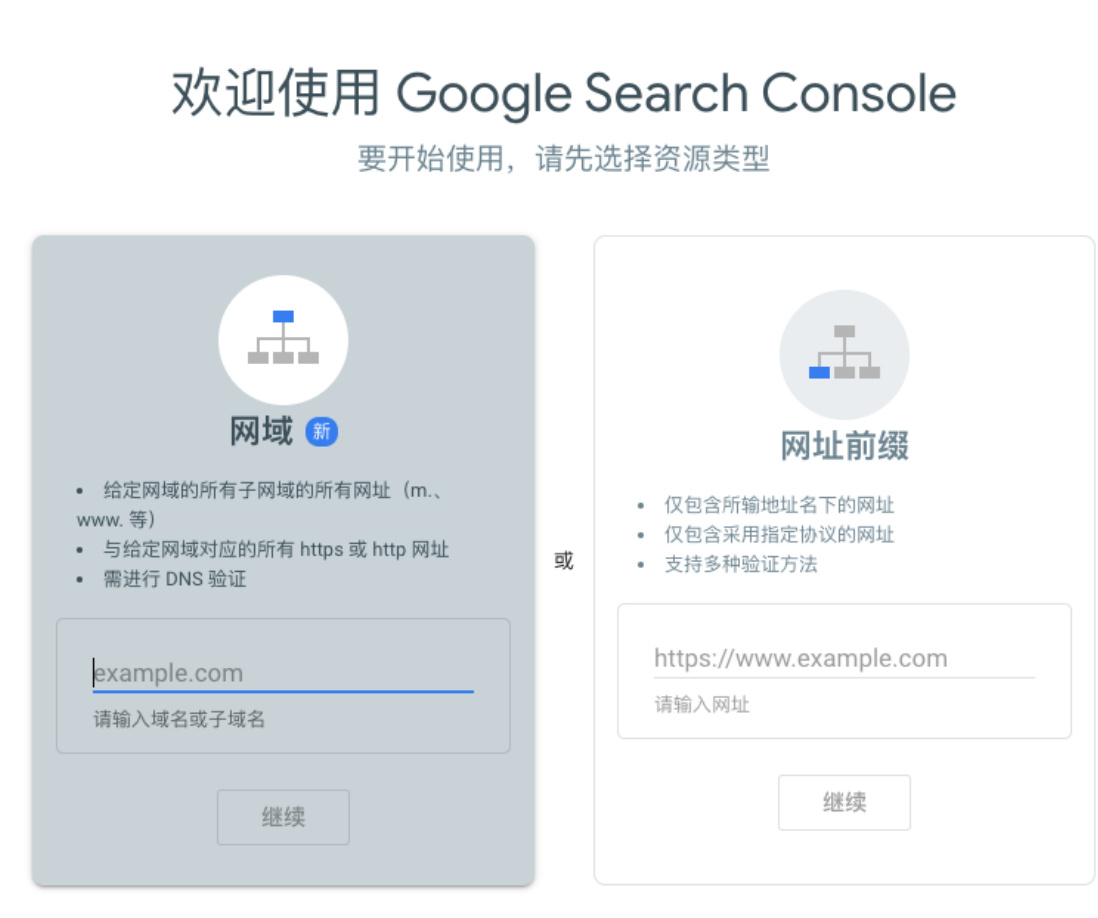Viewport: 1098px width, 918px height.
Task: Select the 网址前缀 card heading
Action: (x=845, y=445)
